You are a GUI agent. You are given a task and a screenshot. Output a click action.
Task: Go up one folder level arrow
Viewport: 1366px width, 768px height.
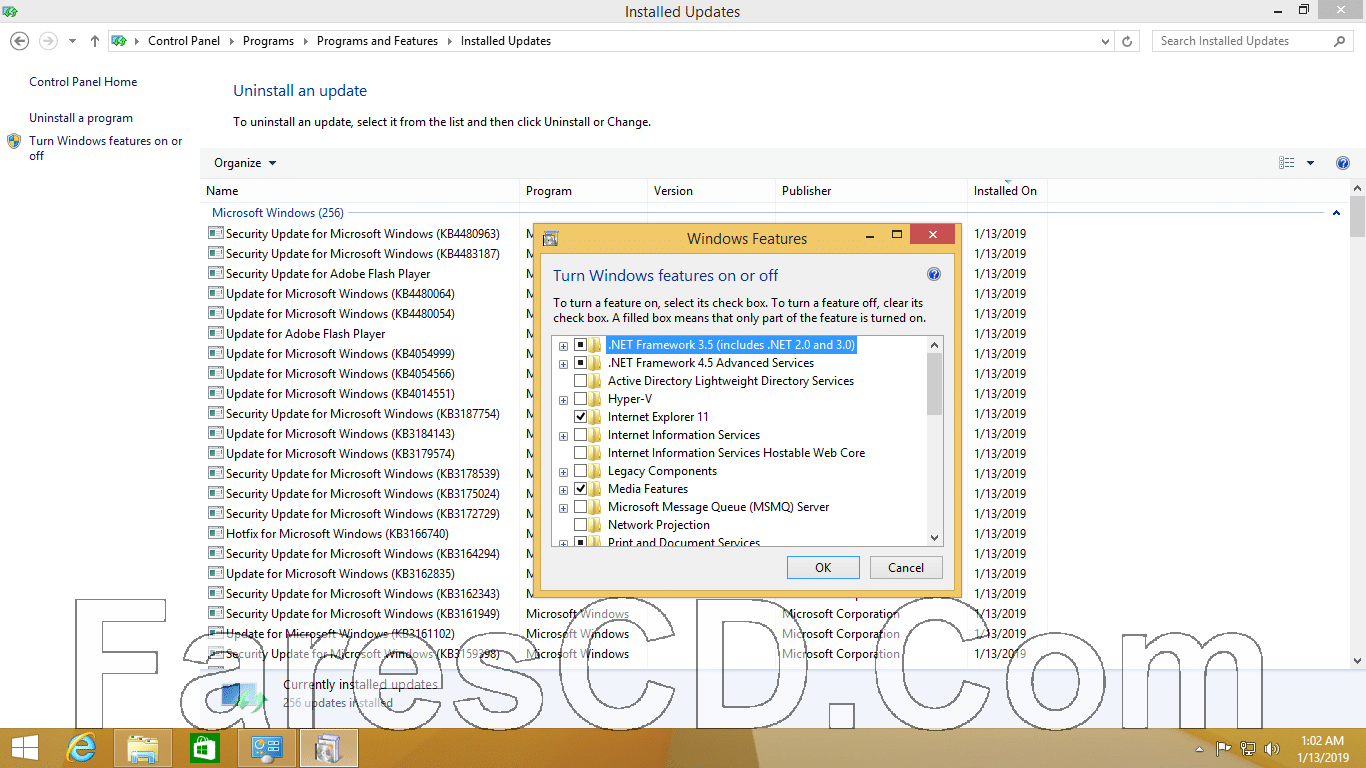point(95,41)
